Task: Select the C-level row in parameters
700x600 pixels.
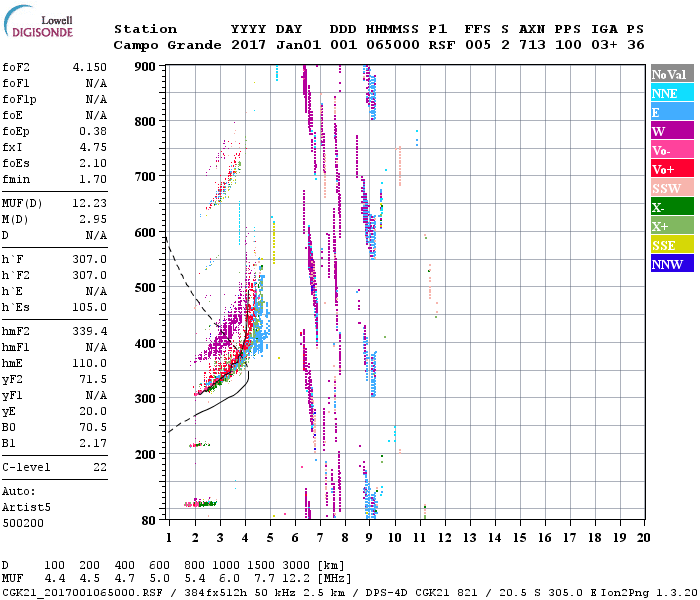Action: [x=55, y=467]
